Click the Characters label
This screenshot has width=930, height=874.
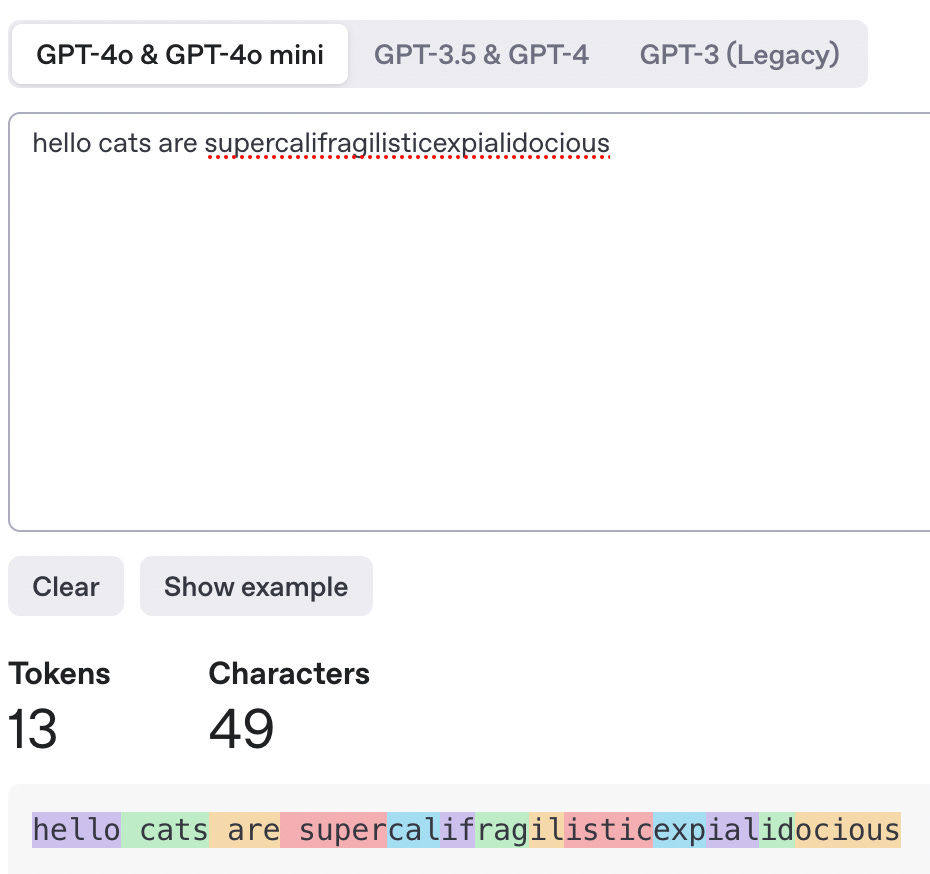click(x=289, y=674)
